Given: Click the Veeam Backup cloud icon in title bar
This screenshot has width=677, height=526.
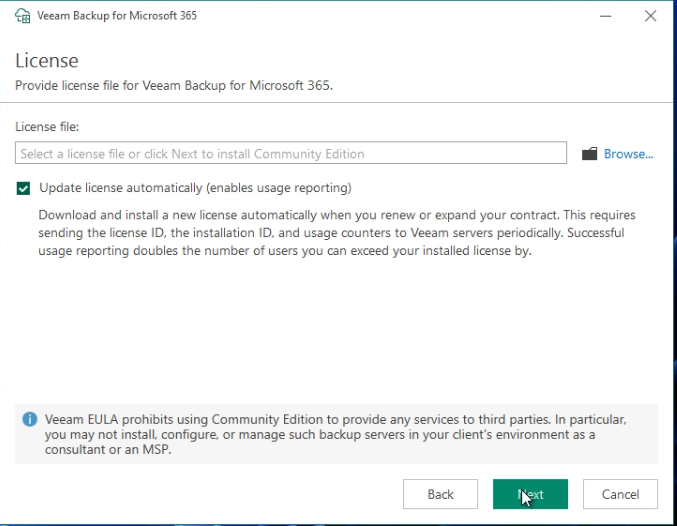Looking at the screenshot, I should [x=22, y=16].
